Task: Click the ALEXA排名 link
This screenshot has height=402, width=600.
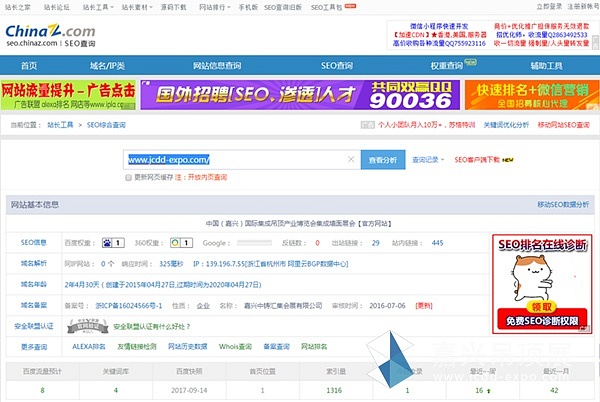Action: pos(89,347)
